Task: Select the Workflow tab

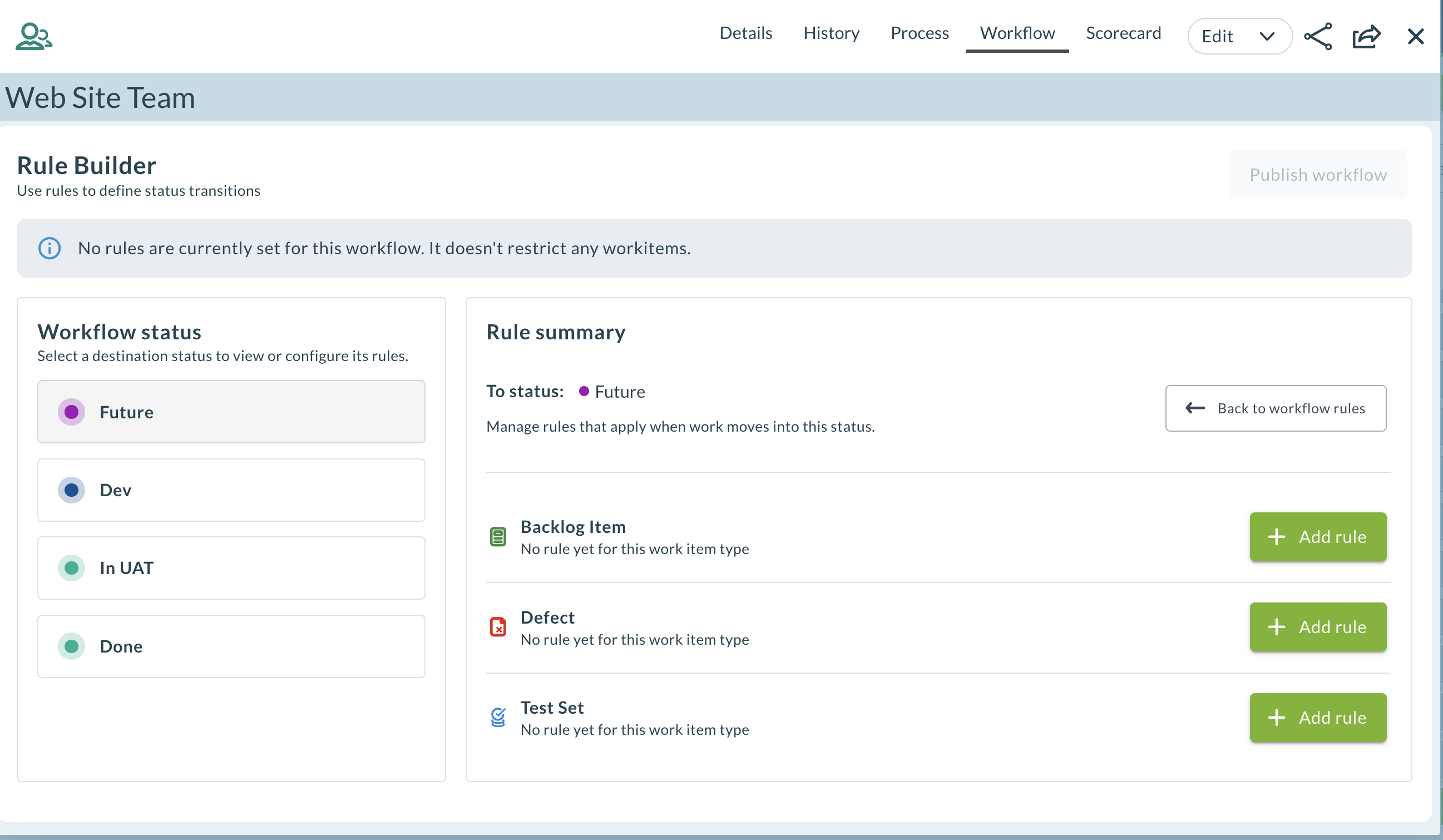Action: [1017, 33]
